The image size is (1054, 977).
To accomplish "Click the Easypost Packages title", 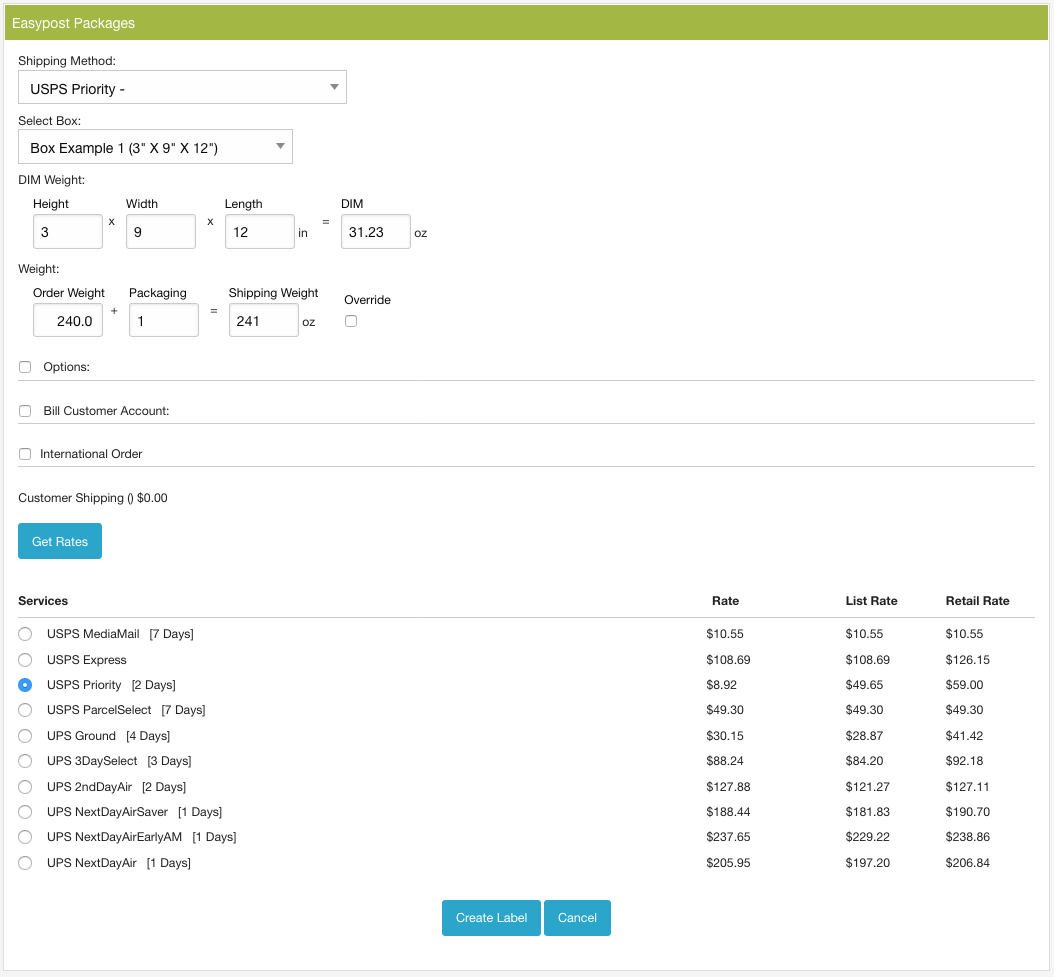I will [x=73, y=24].
